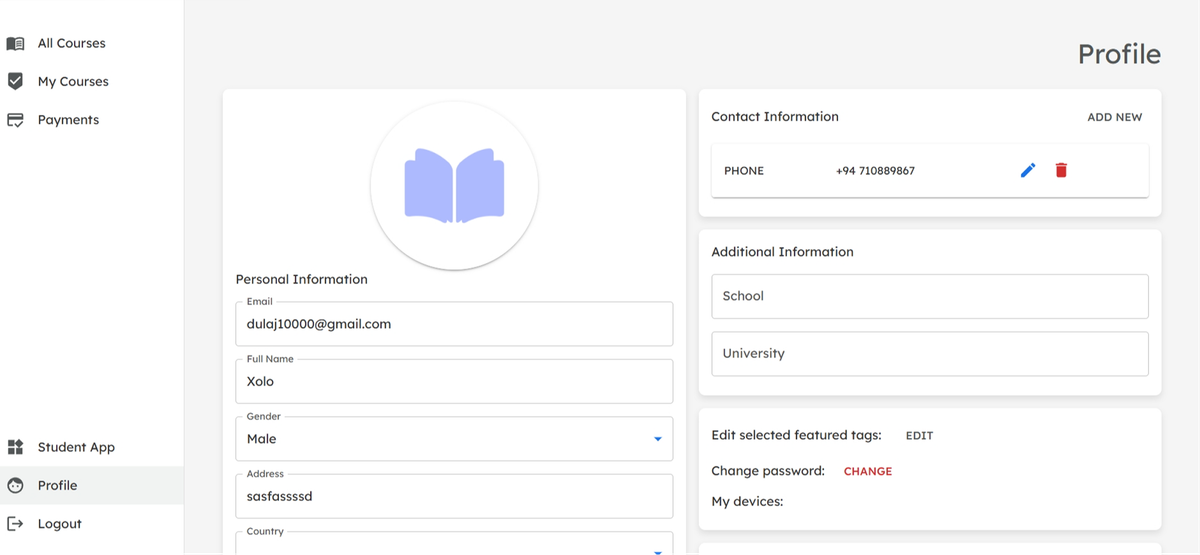Image resolution: width=1200 pixels, height=555 pixels.
Task: Click the Additional Information heading
Action: [x=783, y=252]
